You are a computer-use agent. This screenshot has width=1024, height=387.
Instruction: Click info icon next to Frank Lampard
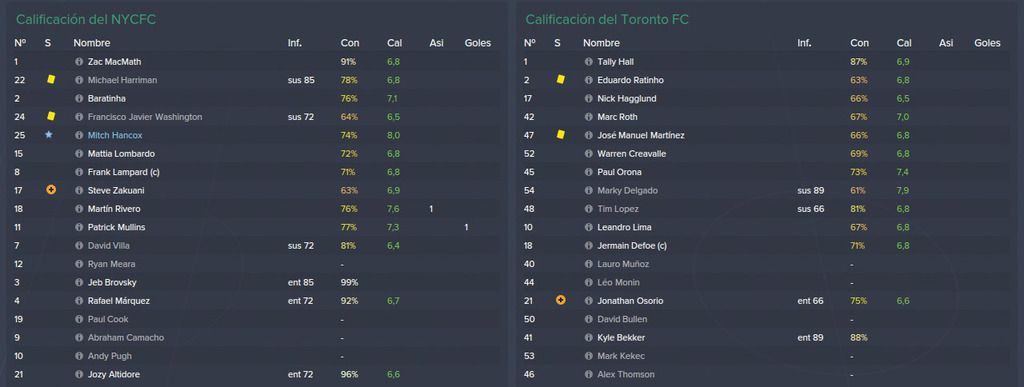(x=79, y=172)
